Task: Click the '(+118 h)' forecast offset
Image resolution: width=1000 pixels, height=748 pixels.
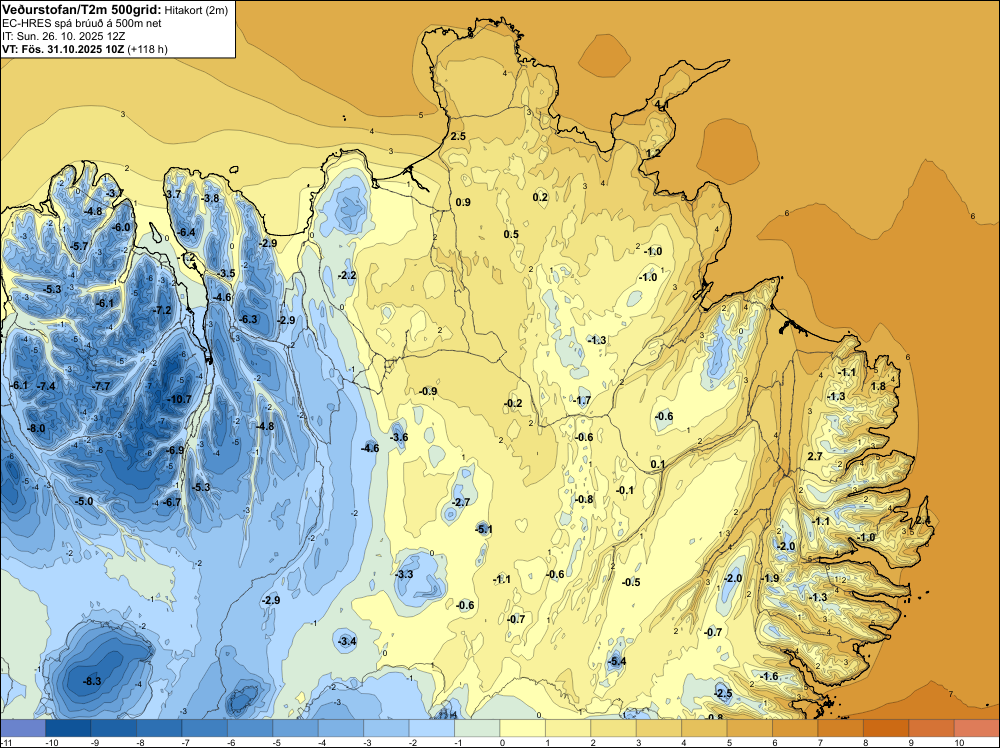Action: tap(147, 49)
